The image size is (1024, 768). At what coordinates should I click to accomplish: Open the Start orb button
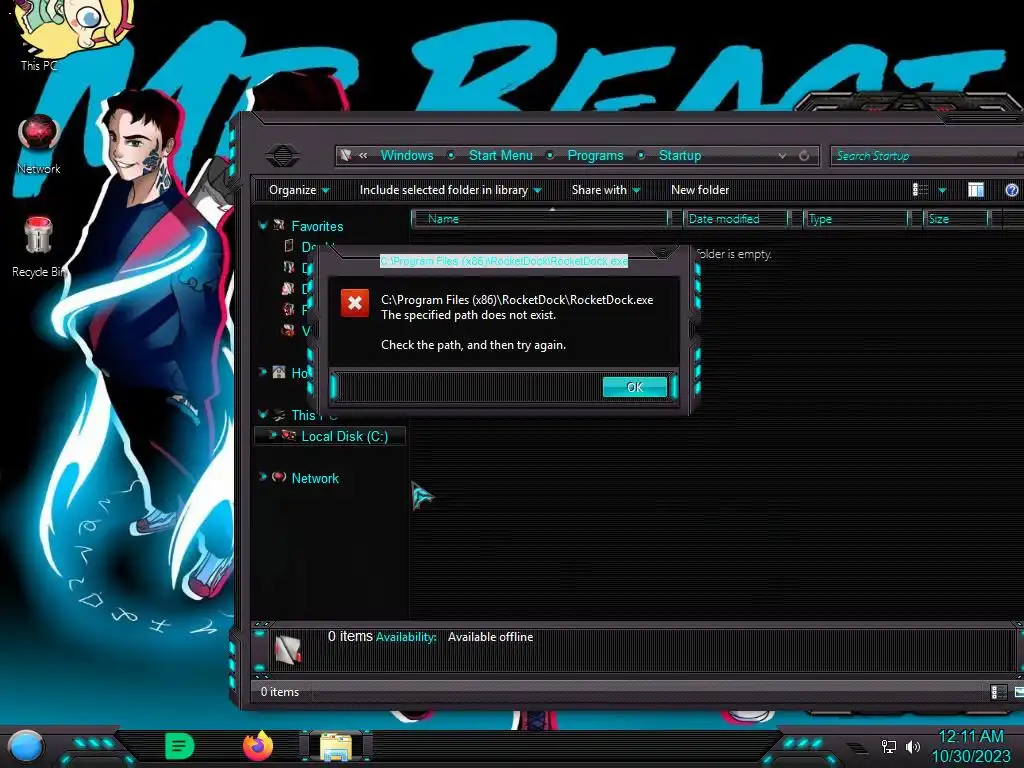click(26, 746)
